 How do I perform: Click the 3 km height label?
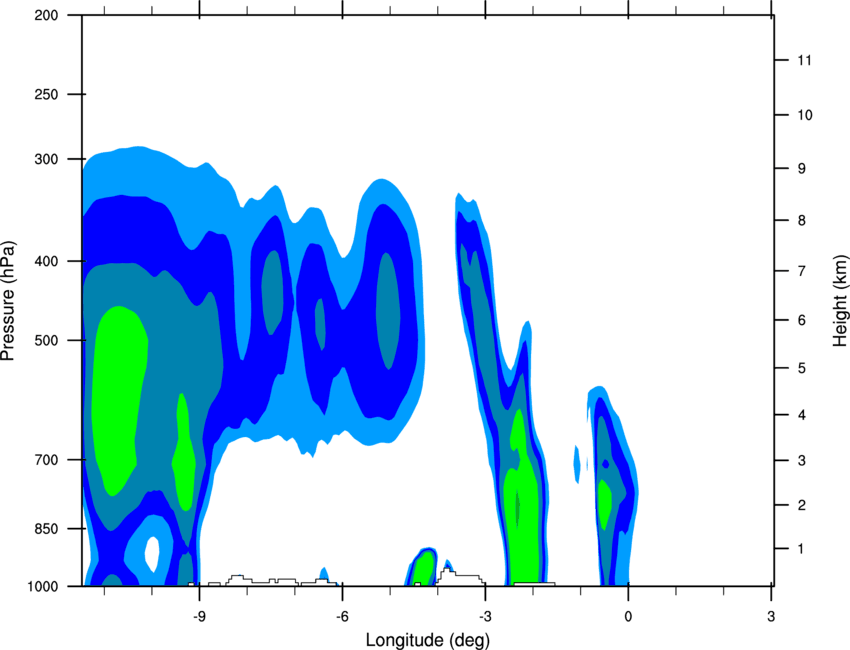coord(802,460)
